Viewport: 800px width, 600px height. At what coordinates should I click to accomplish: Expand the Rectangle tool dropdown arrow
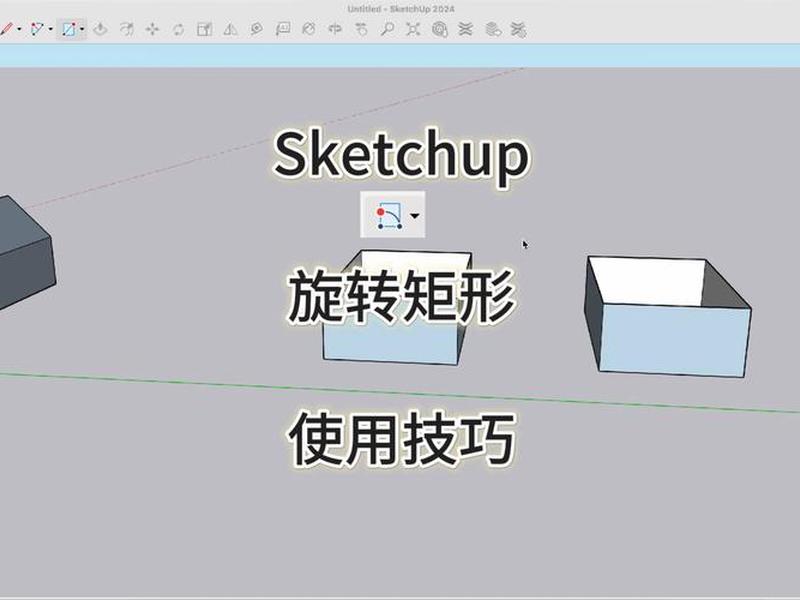[x=82, y=29]
